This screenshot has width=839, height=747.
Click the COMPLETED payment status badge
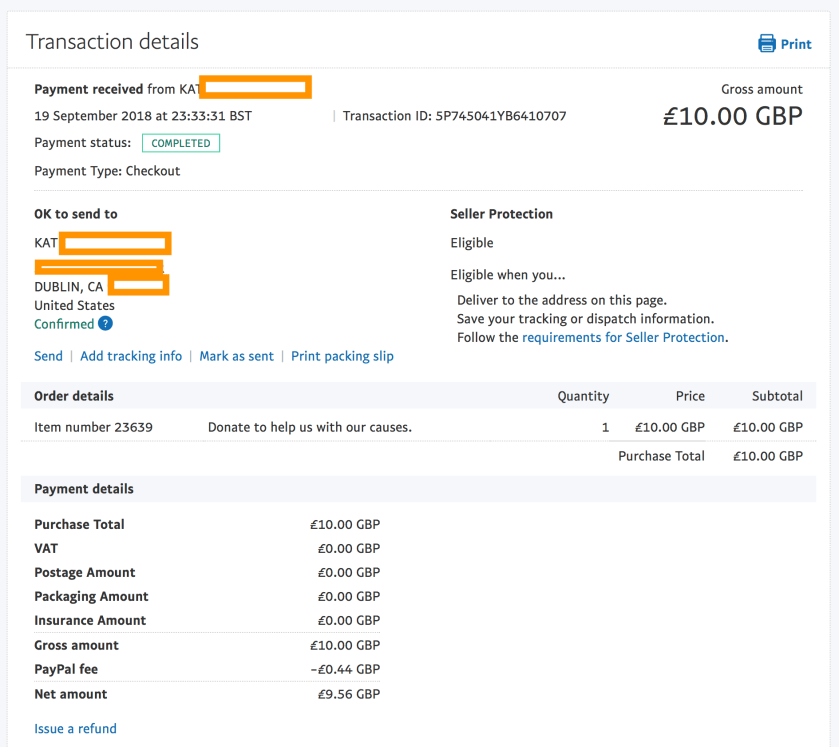181,143
